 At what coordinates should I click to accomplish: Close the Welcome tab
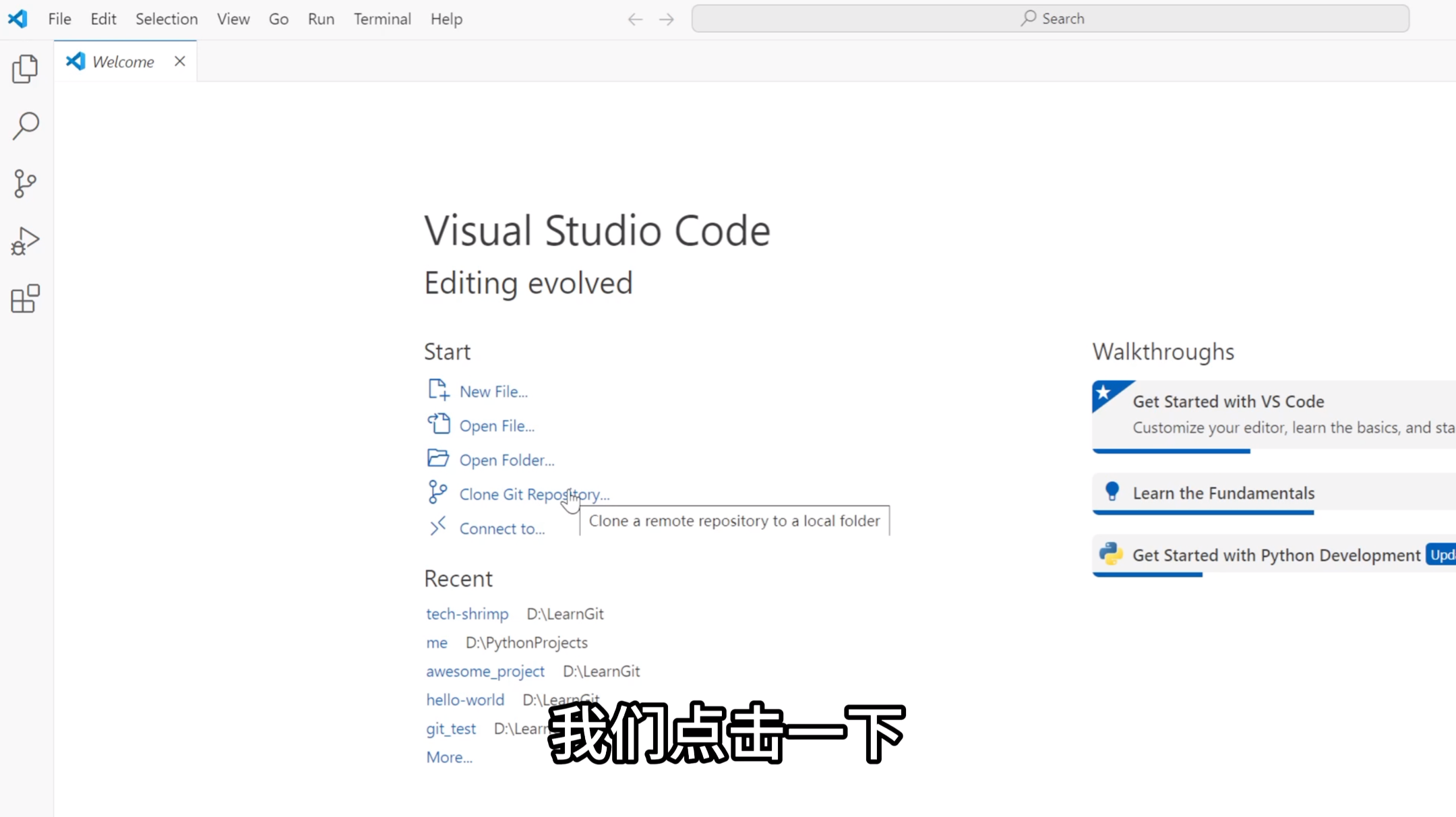click(179, 61)
